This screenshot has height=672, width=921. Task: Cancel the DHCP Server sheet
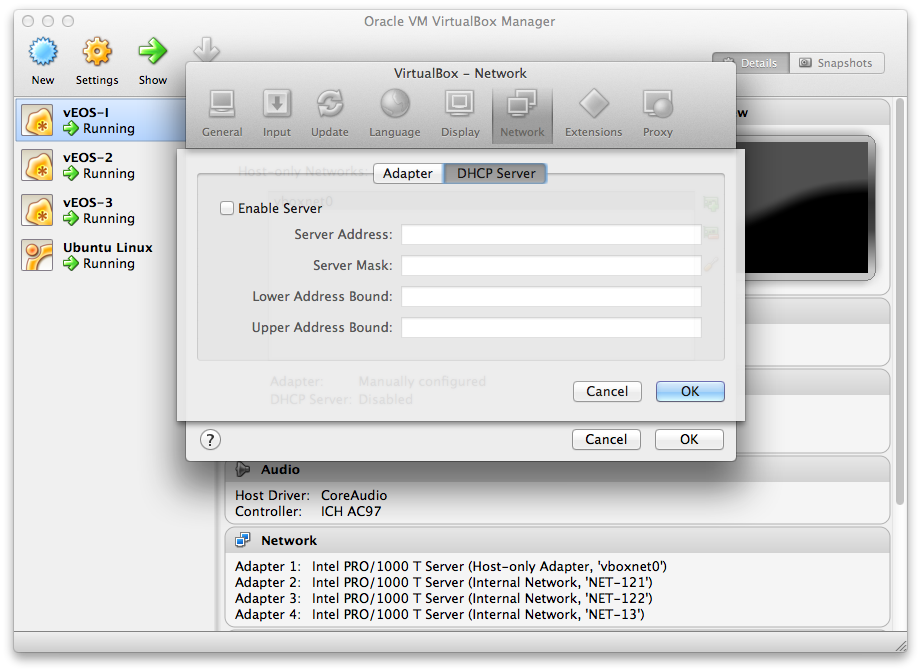click(607, 391)
